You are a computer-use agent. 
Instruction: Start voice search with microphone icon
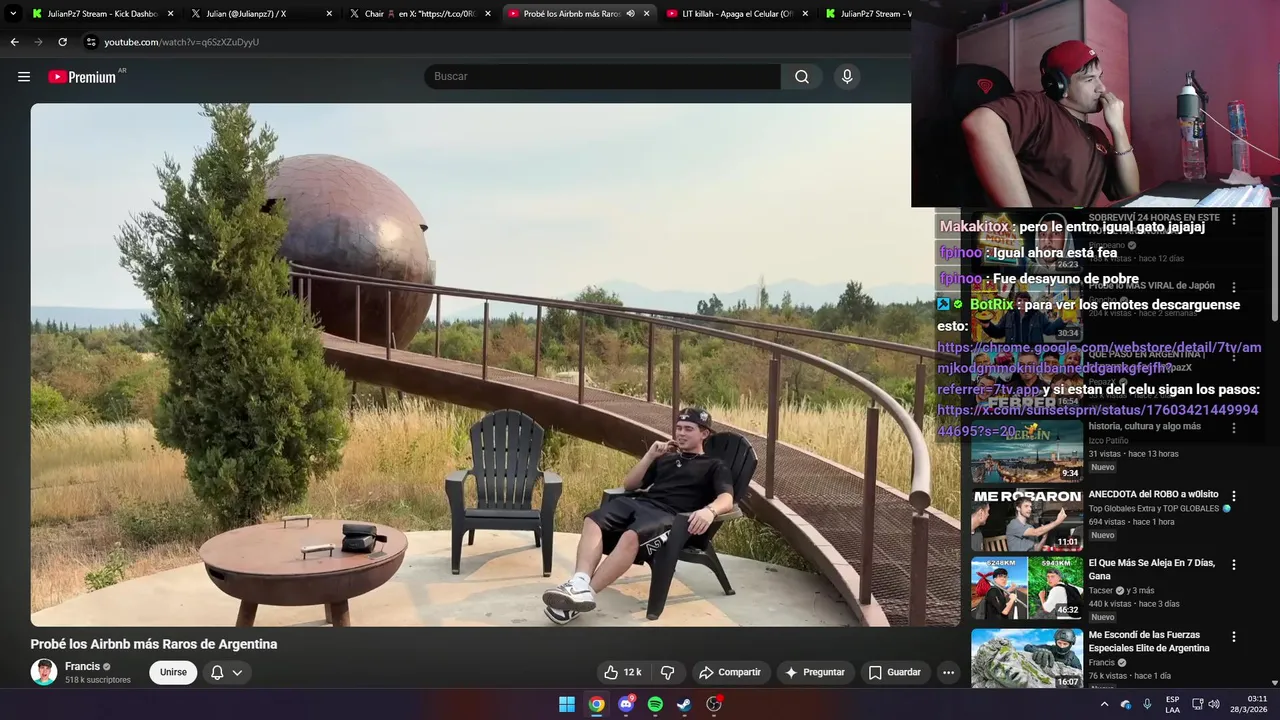tap(847, 76)
